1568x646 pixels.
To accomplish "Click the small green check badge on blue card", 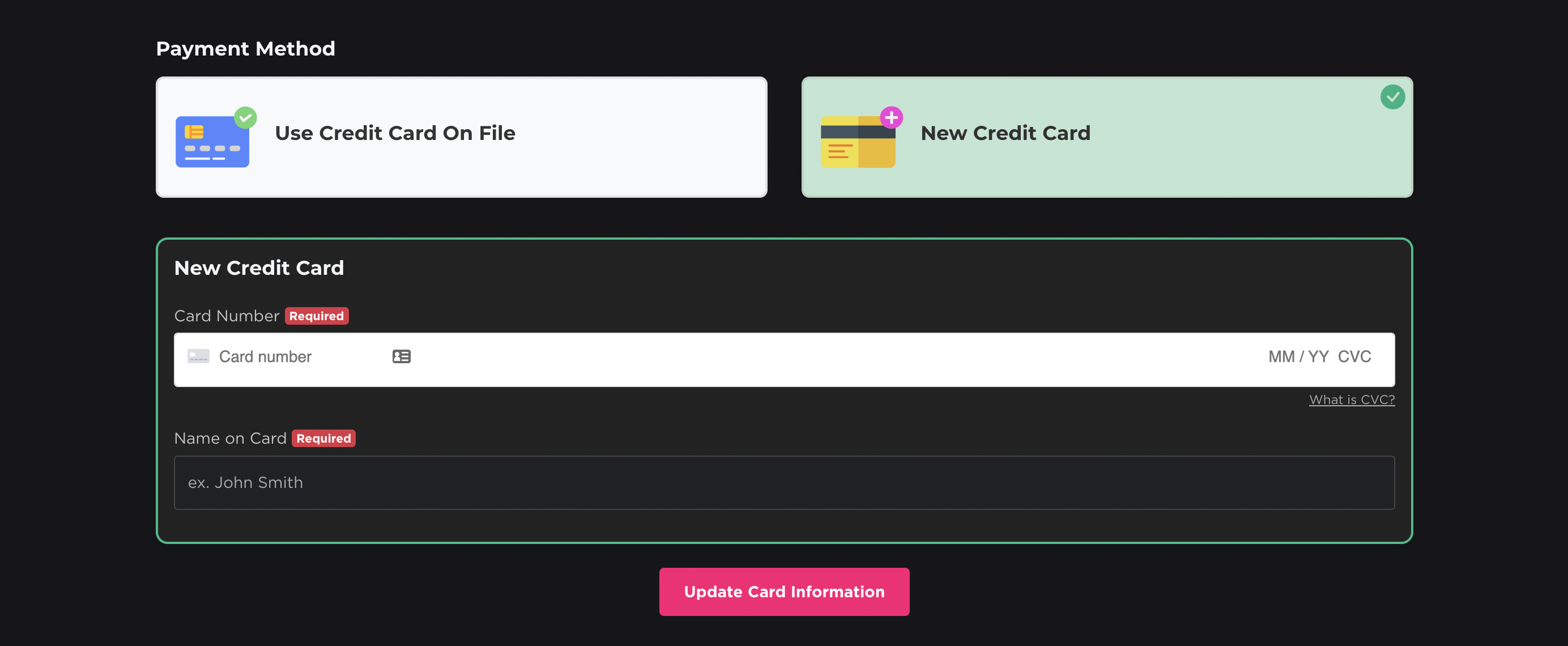I will tap(245, 117).
